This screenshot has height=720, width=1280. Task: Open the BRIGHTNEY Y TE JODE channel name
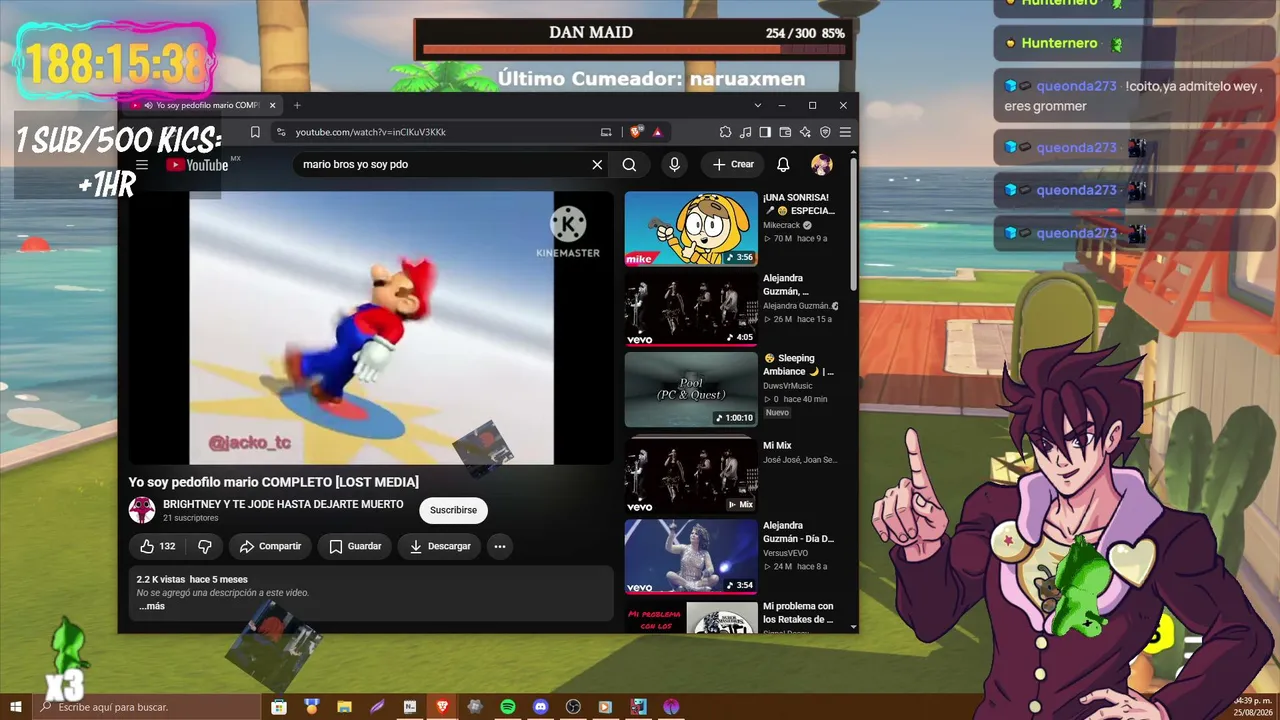coord(283,505)
